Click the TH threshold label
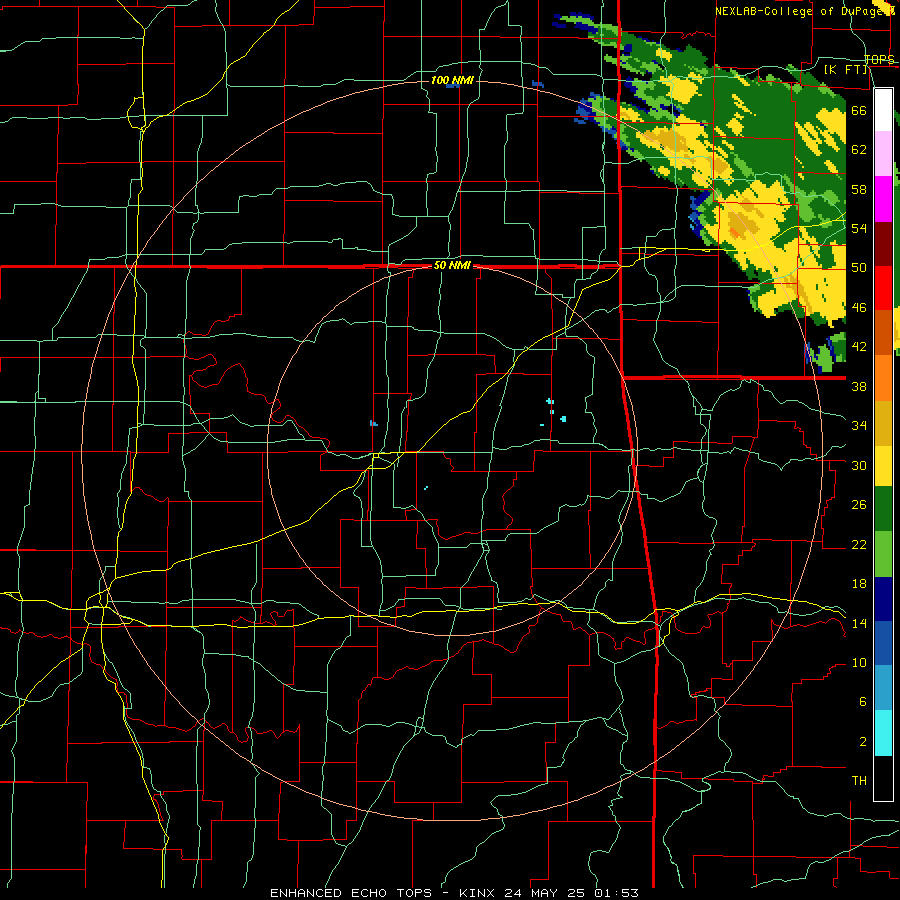 tap(859, 781)
